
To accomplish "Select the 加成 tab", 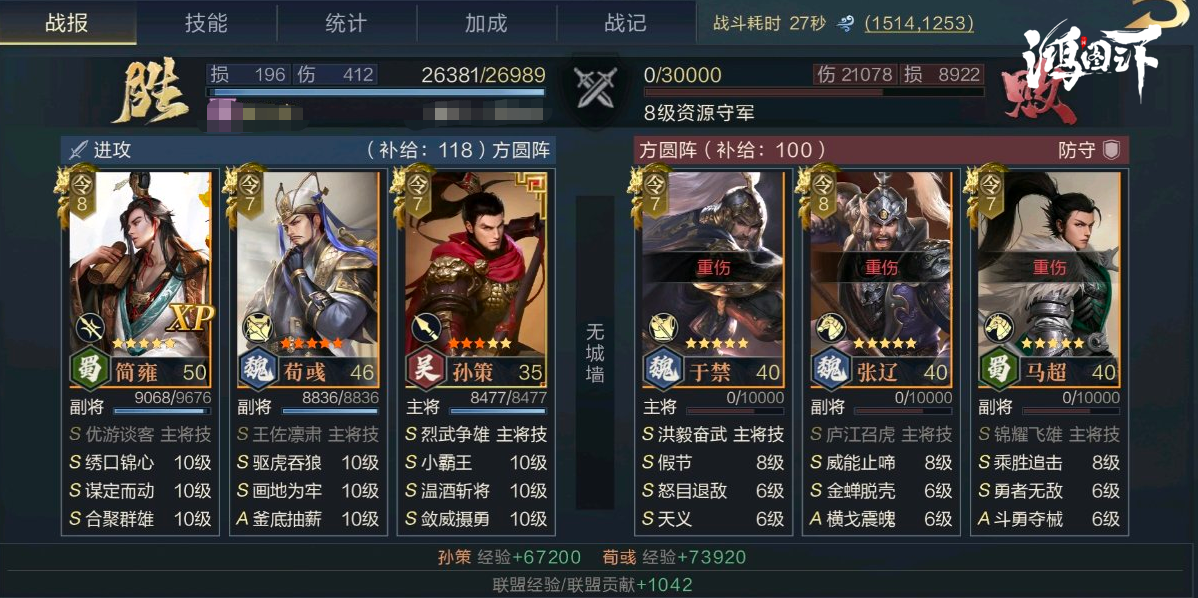I will (x=487, y=23).
